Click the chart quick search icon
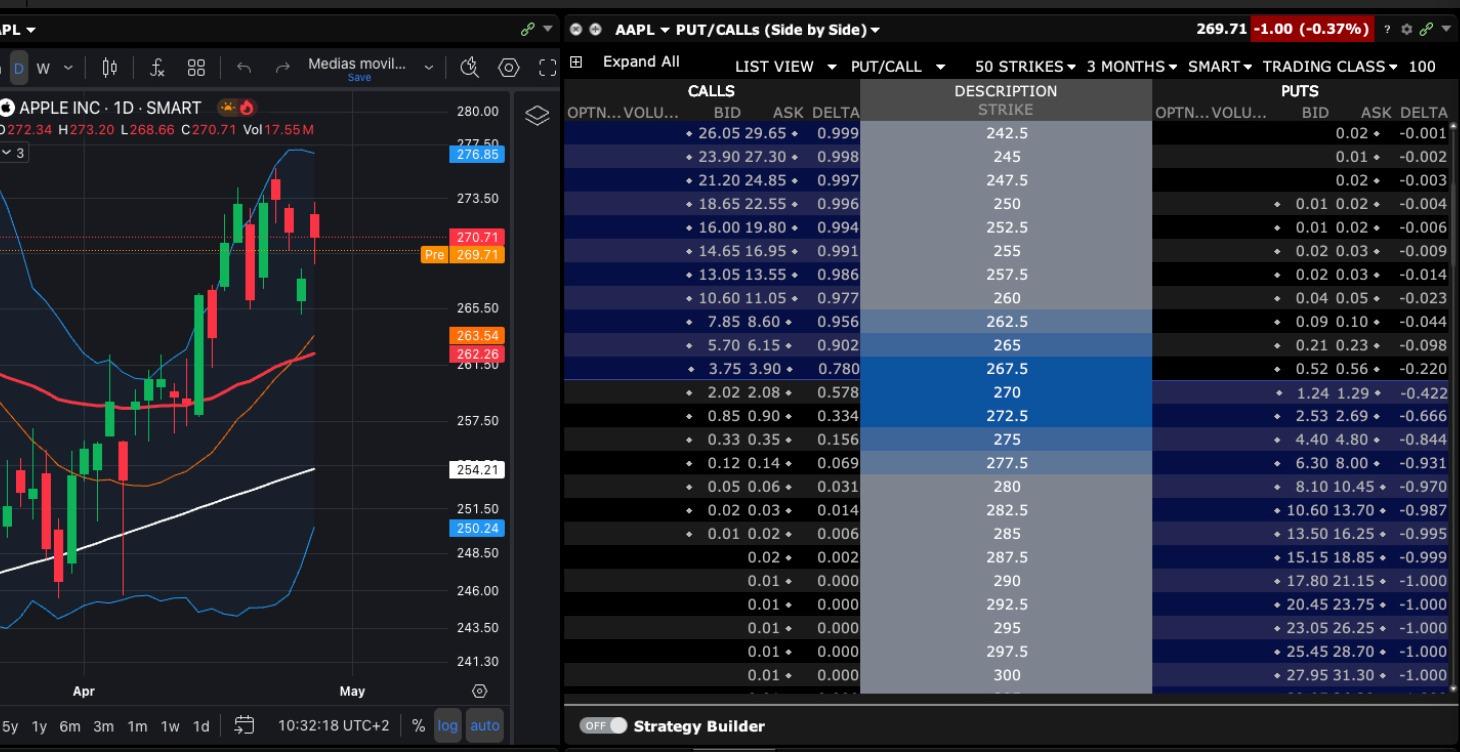The width and height of the screenshot is (1460, 752). (x=469, y=68)
